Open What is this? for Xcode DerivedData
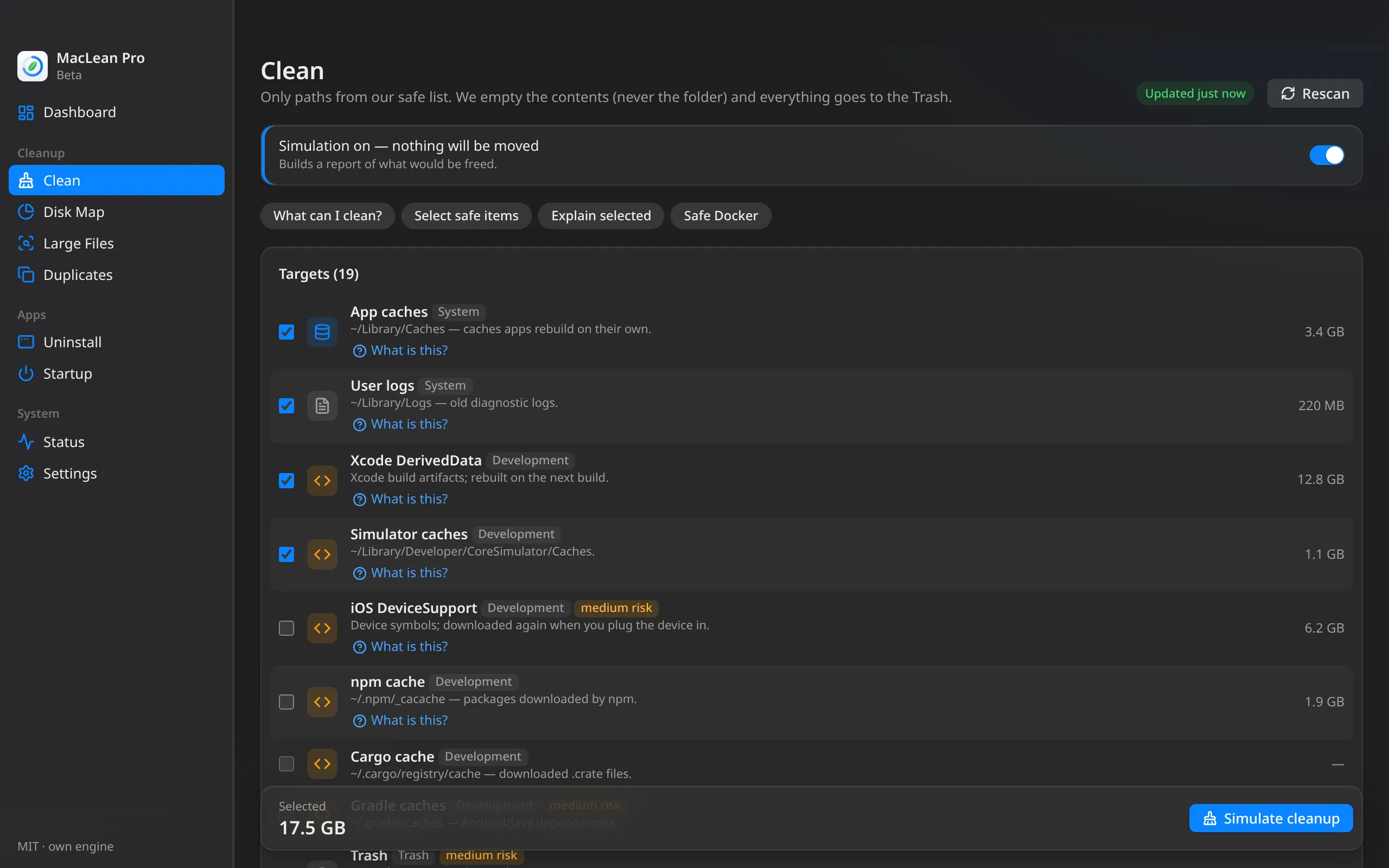The height and width of the screenshot is (868, 1389). point(400,499)
